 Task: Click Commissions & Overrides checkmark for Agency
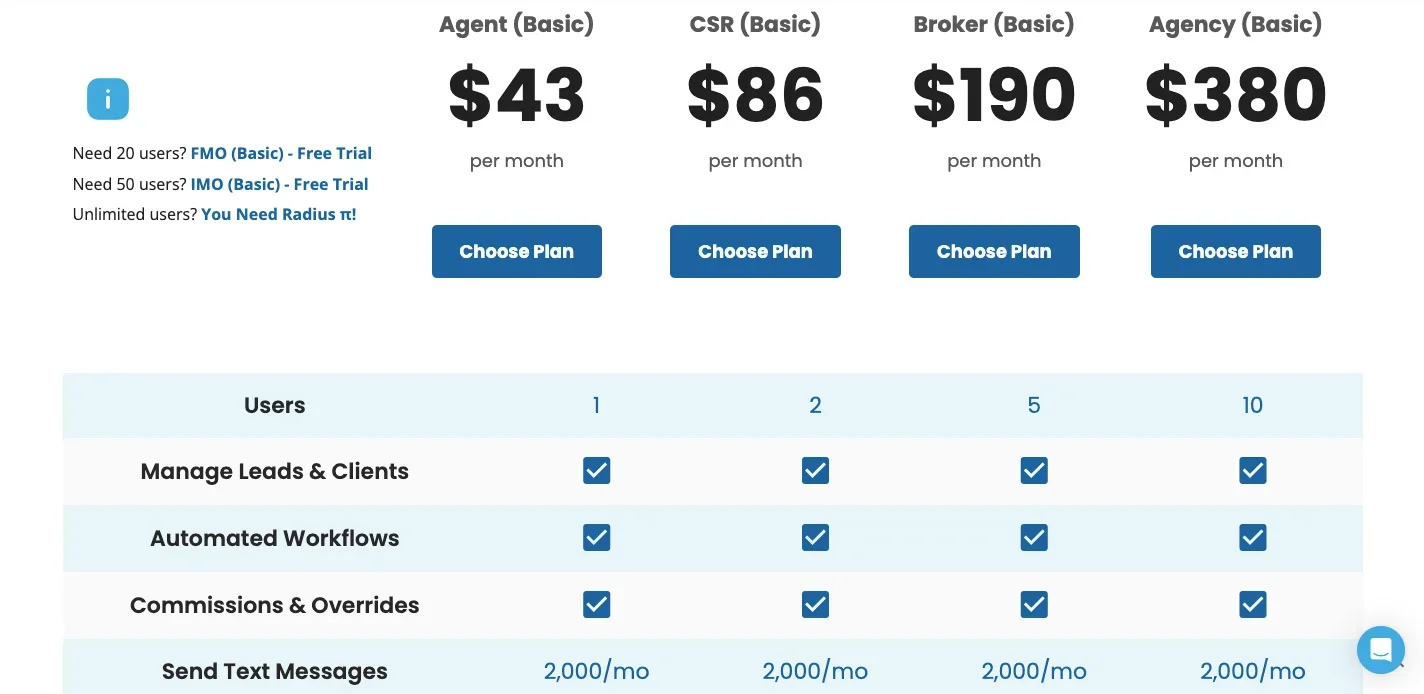(x=1252, y=605)
